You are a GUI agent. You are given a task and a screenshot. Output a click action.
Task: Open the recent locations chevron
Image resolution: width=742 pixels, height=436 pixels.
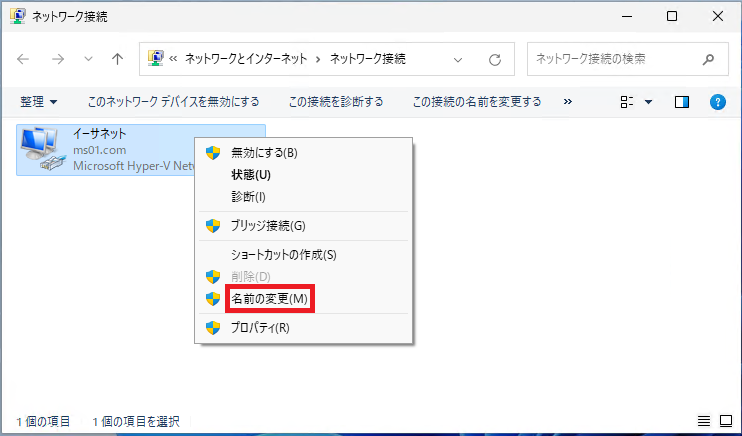88,60
